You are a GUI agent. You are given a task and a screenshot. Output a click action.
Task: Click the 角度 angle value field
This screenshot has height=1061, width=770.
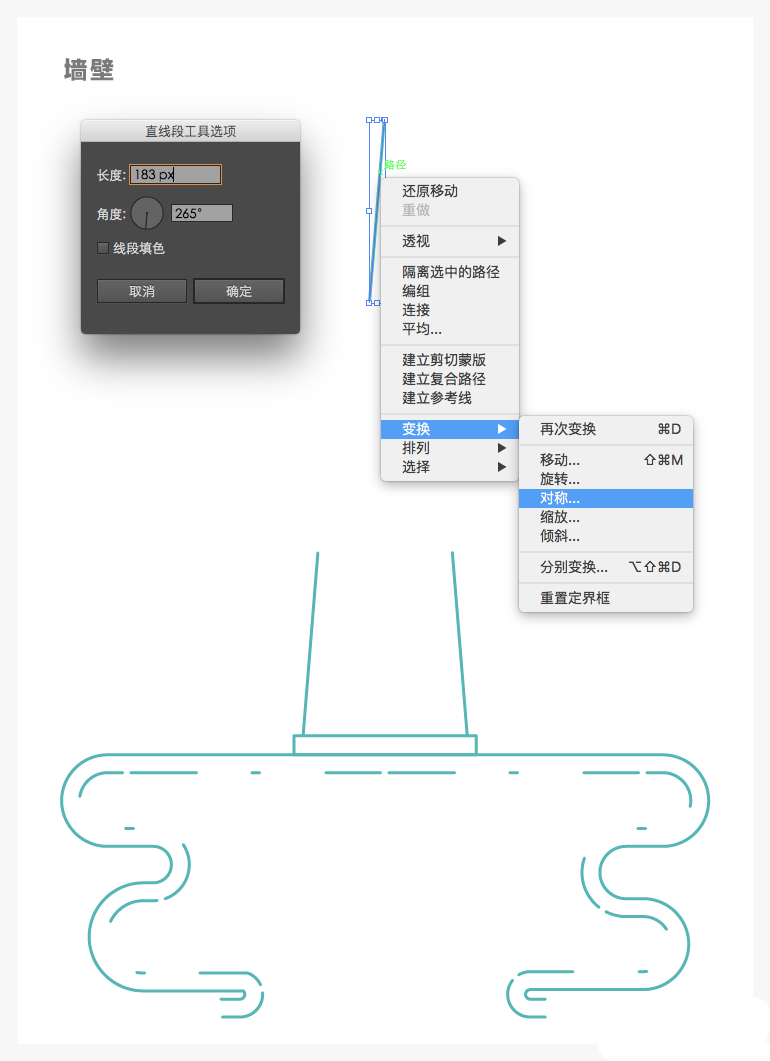tap(202, 213)
